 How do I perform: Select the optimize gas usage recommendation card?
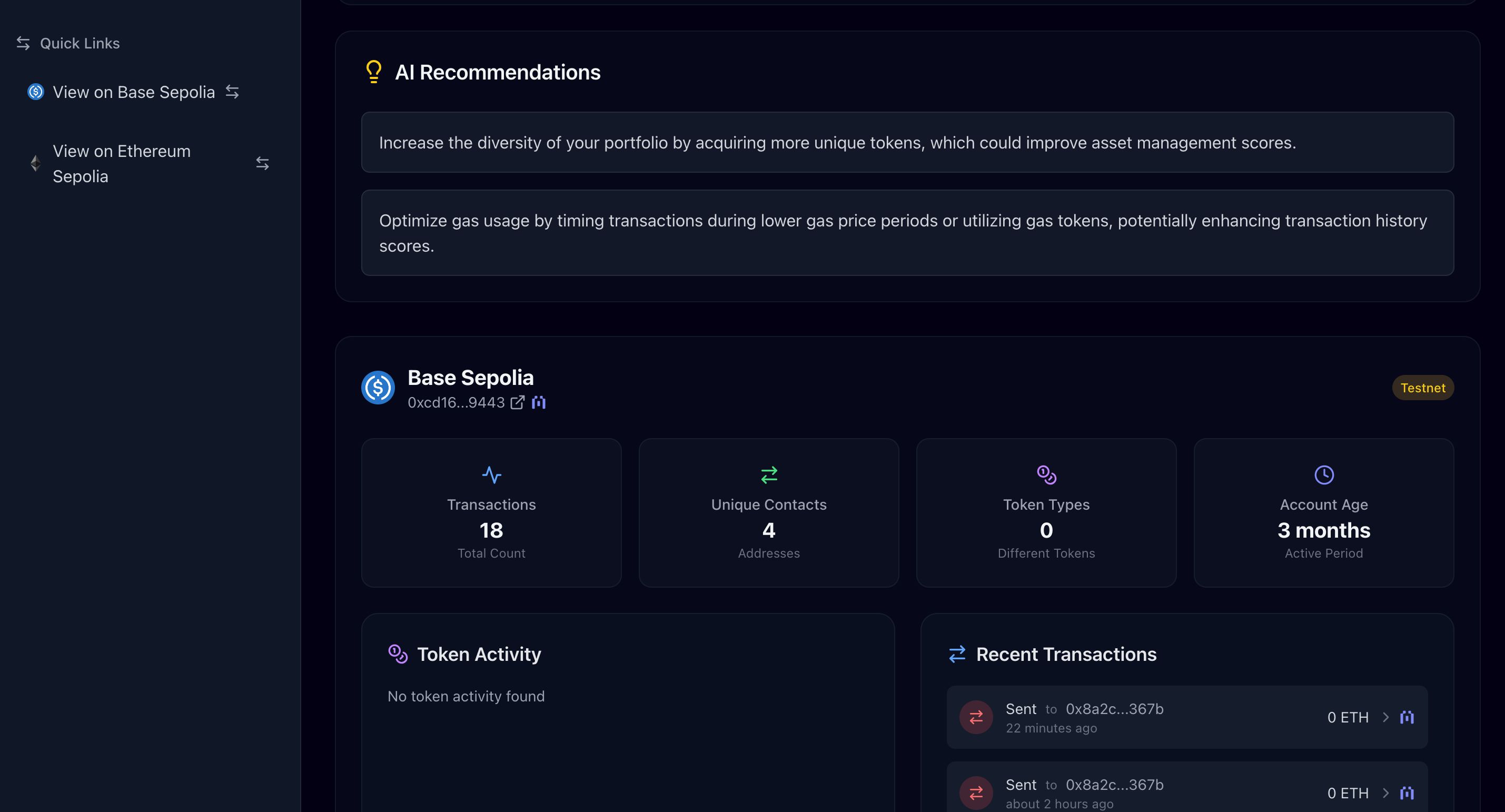click(x=907, y=233)
